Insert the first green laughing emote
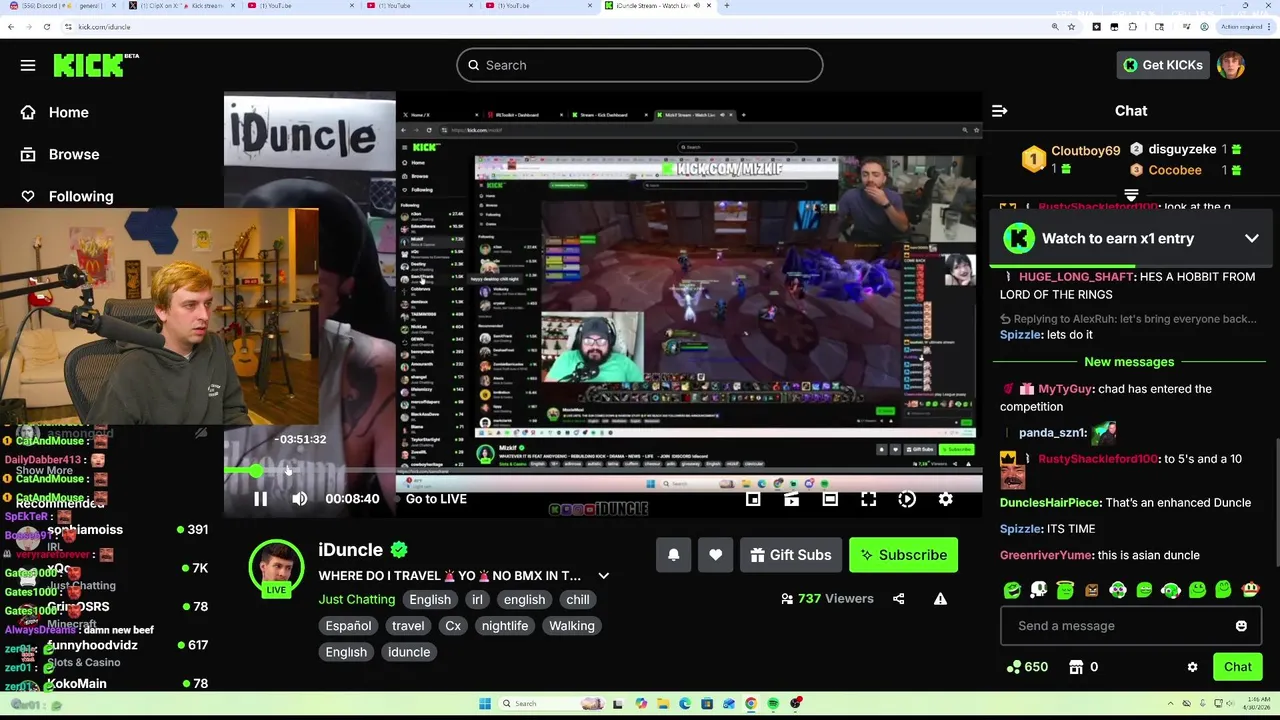This screenshot has height=720, width=1280. coord(1012,590)
